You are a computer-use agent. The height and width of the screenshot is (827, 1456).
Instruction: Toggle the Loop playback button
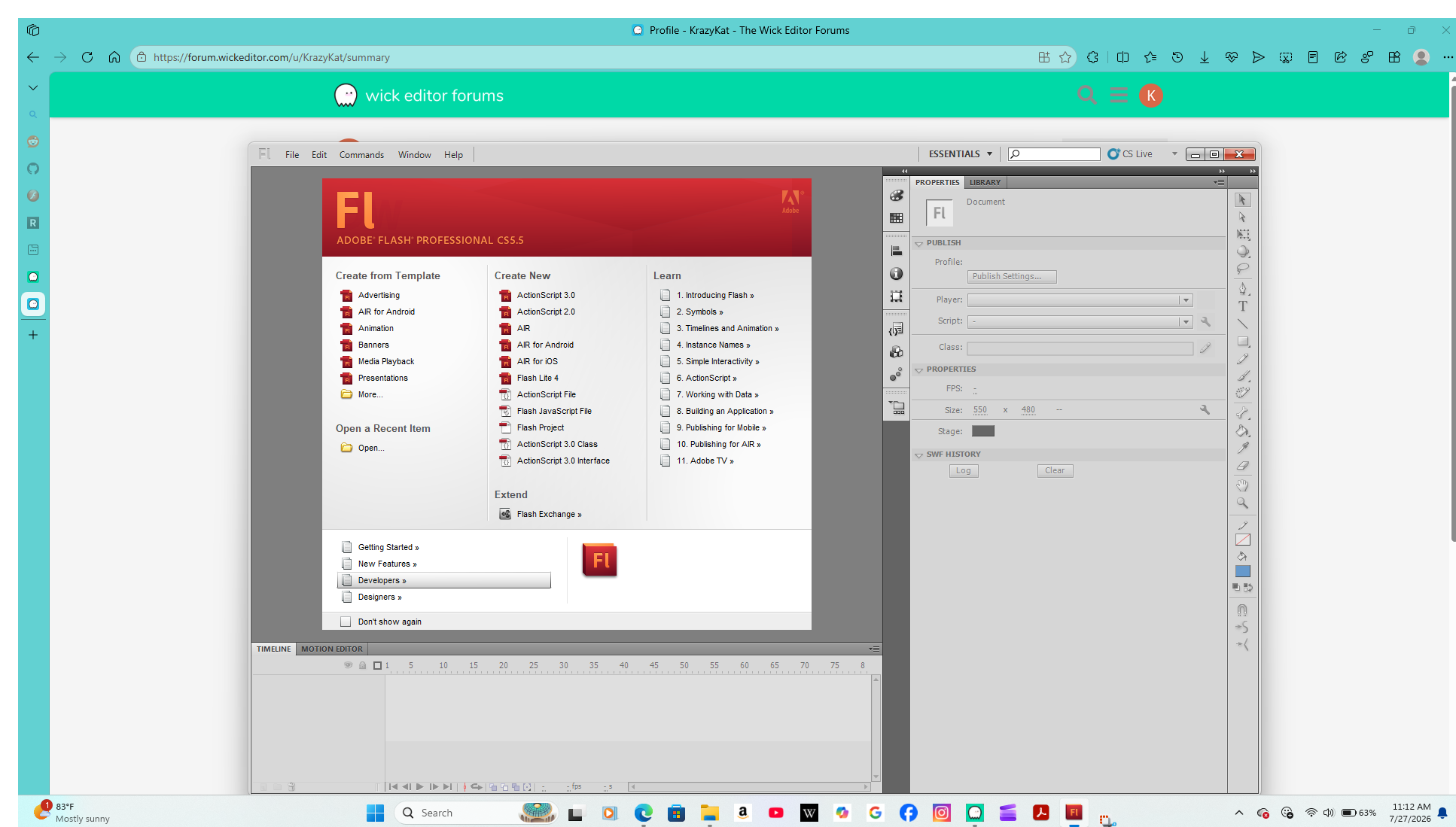coord(476,787)
